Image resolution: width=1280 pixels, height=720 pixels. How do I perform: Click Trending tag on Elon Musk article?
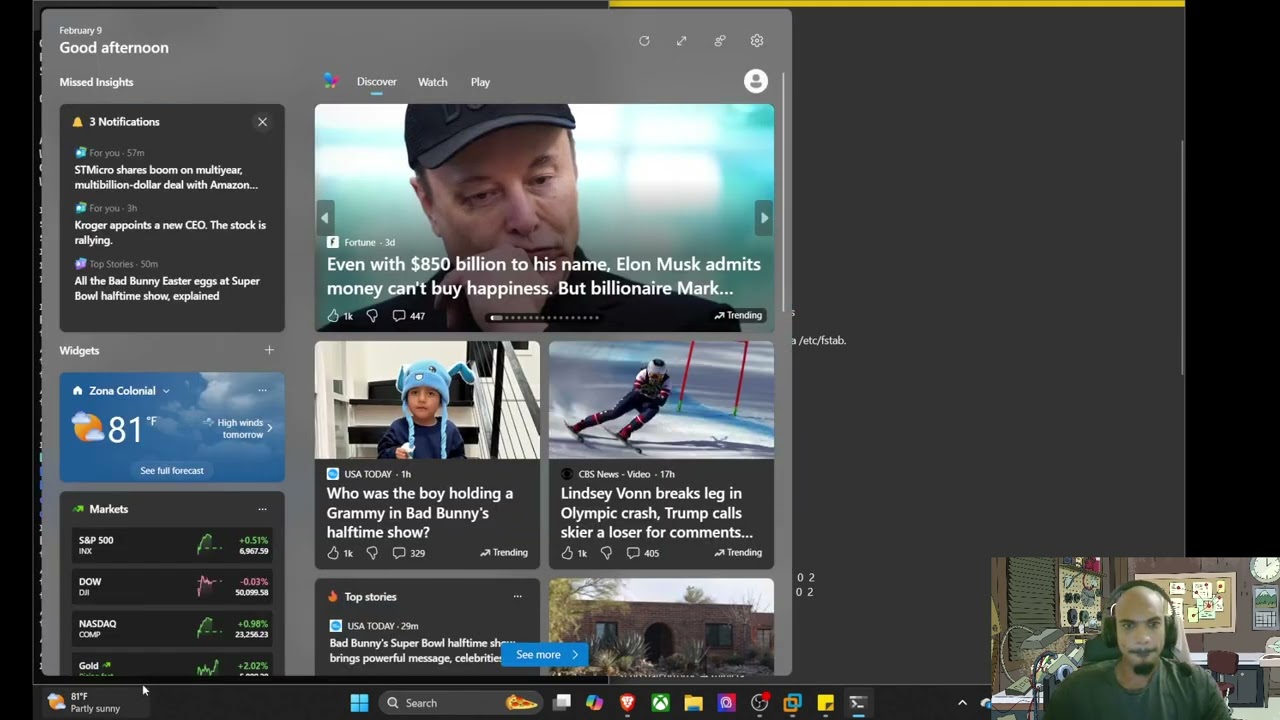click(x=738, y=315)
